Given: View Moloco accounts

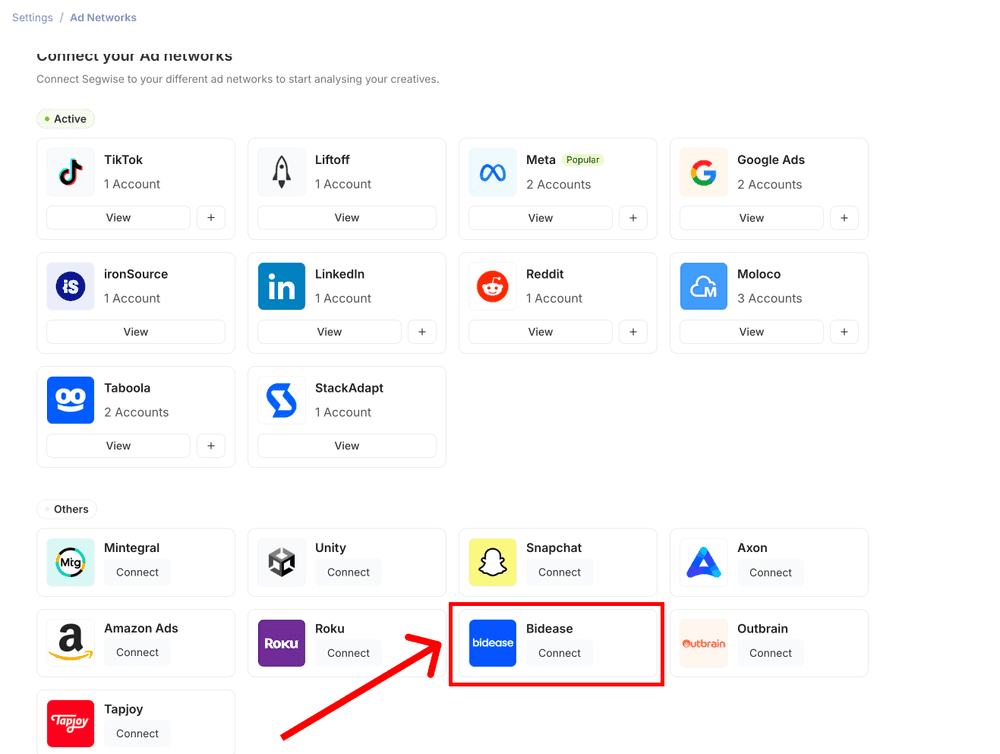Looking at the screenshot, I should (751, 332).
